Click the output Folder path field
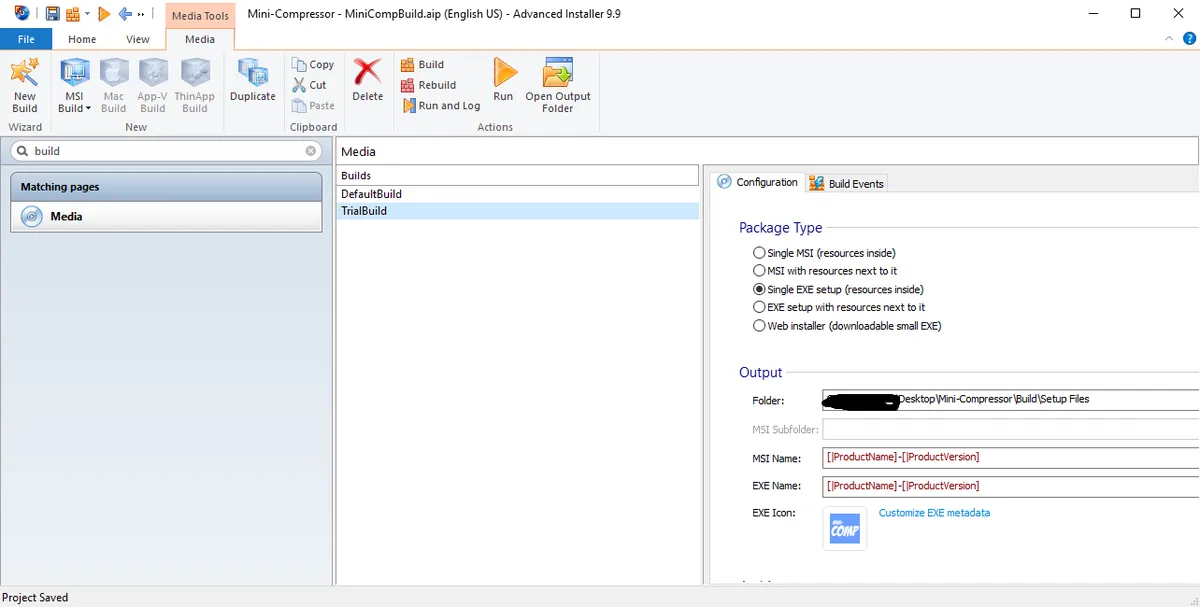The width and height of the screenshot is (1200, 607). click(1010, 400)
